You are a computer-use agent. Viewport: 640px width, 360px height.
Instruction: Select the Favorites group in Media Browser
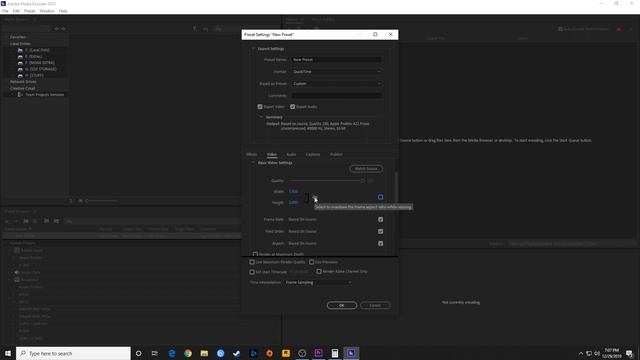[18, 37]
